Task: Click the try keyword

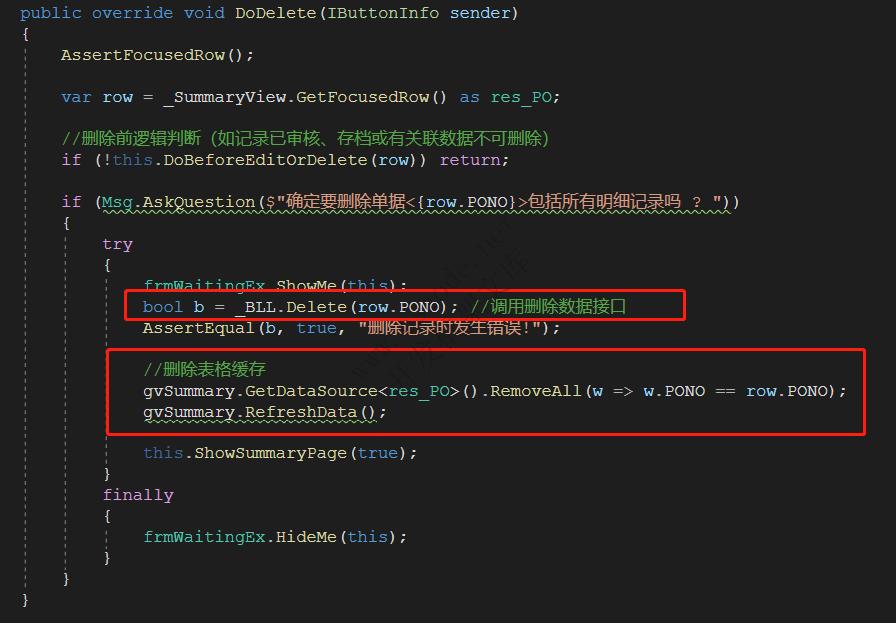Action: (x=117, y=243)
